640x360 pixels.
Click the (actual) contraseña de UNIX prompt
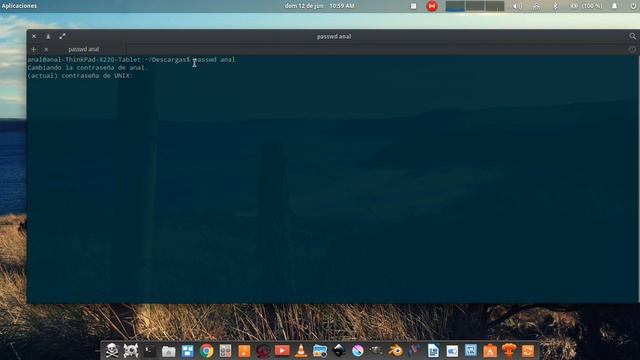pos(80,76)
